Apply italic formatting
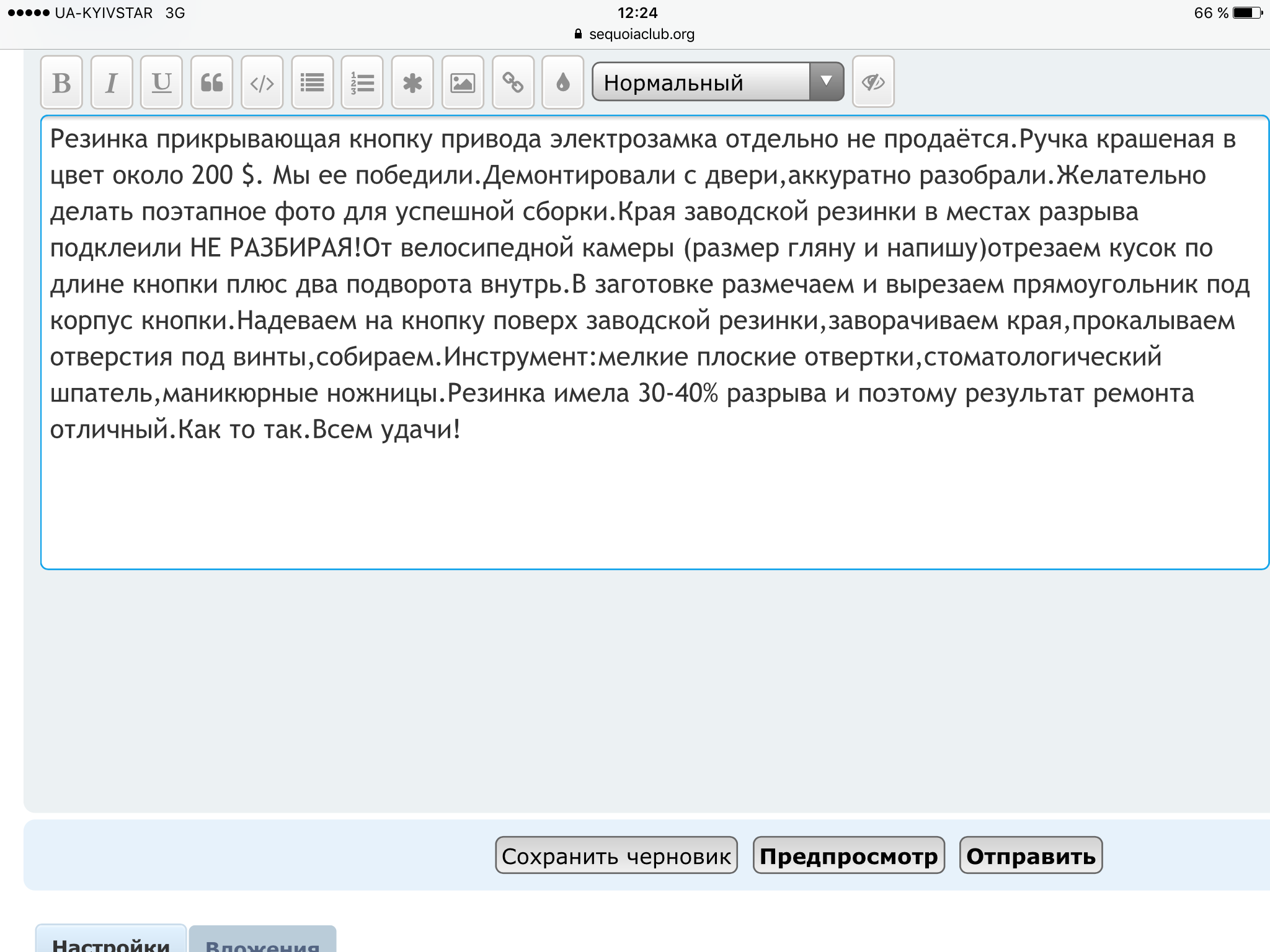 point(112,82)
